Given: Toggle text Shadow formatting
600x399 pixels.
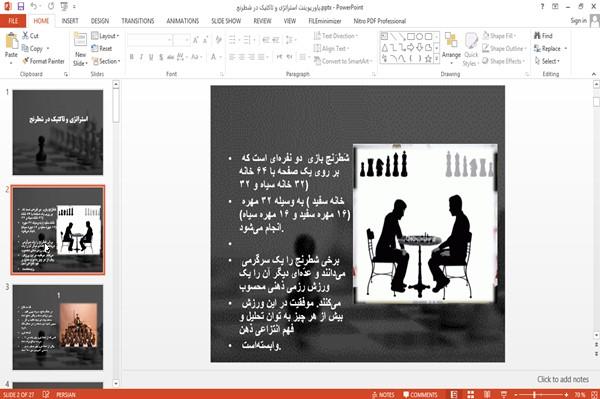Looking at the screenshot, I should [161, 57].
